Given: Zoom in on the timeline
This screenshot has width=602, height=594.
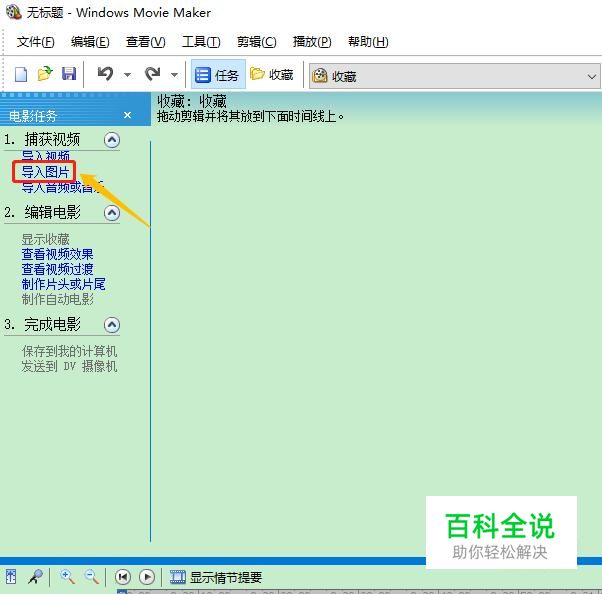Looking at the screenshot, I should coord(68,577).
